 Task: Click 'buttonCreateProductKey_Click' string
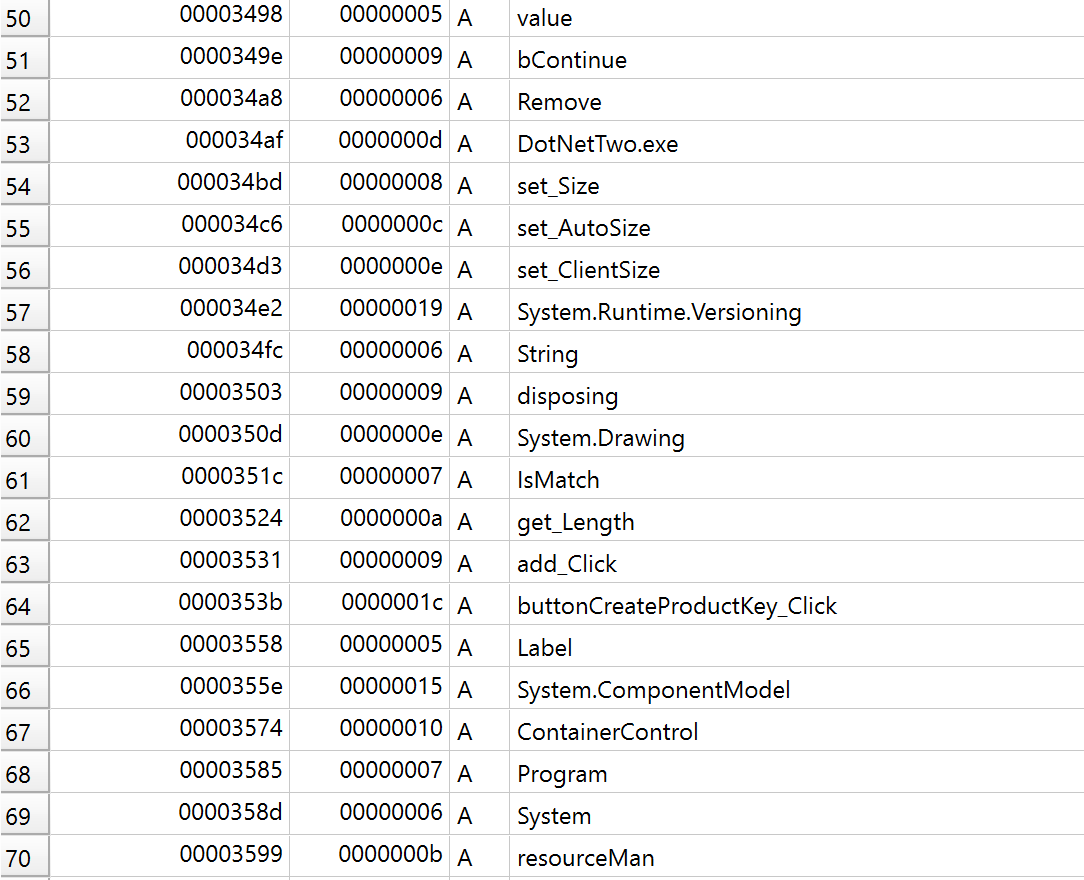[x=677, y=606]
